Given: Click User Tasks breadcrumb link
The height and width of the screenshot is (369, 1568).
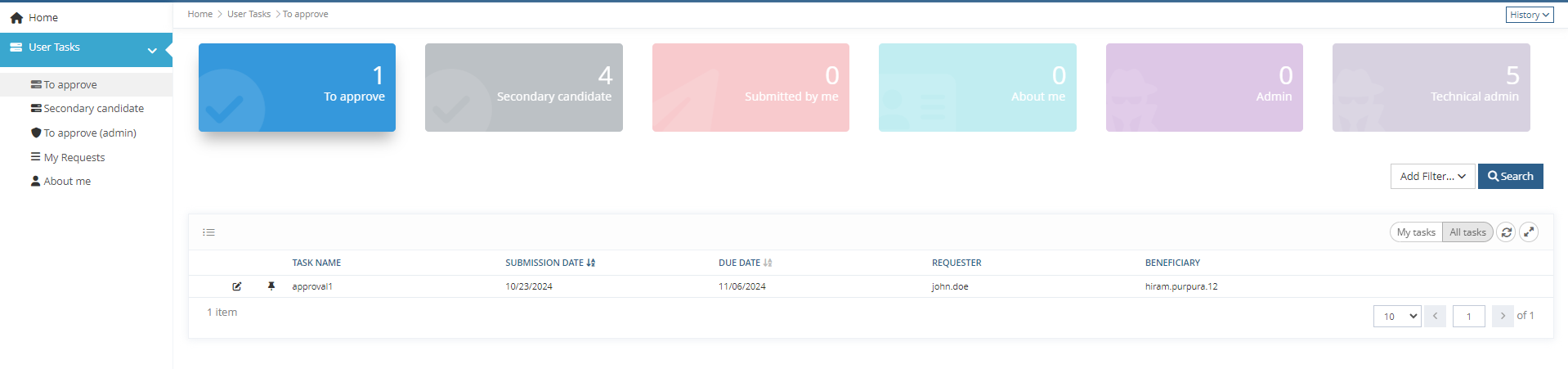Looking at the screenshot, I should click(x=249, y=14).
